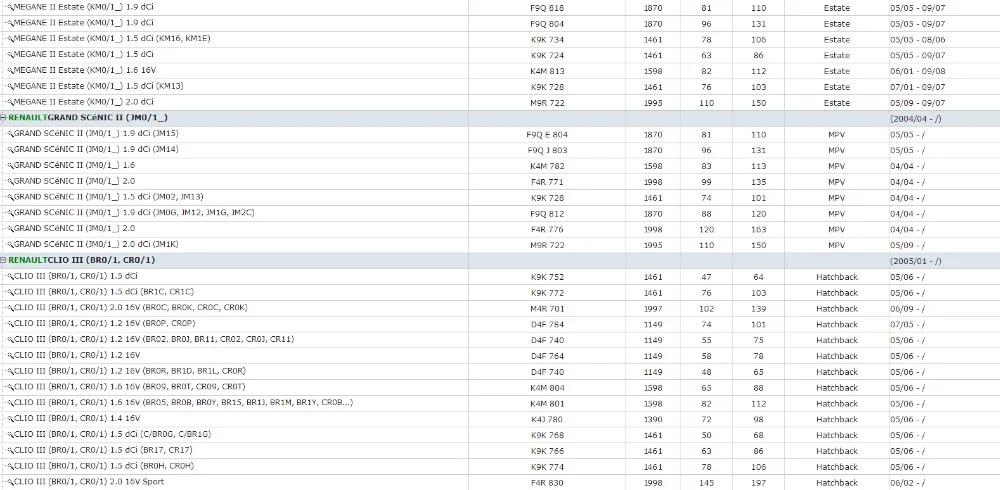Select engine code K4M 801
This screenshot has width=1000, height=490.
coord(547,404)
